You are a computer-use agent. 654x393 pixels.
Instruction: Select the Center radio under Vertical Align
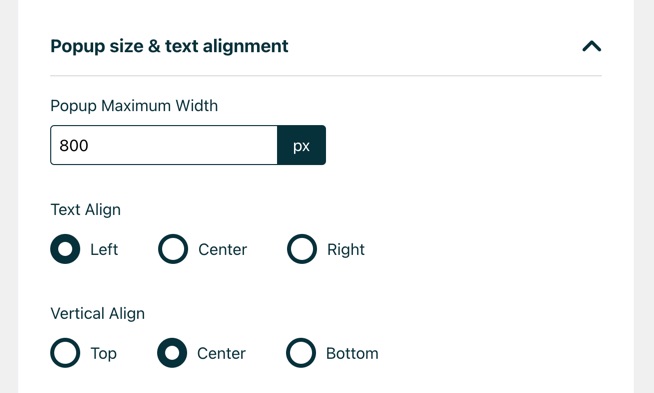click(172, 353)
